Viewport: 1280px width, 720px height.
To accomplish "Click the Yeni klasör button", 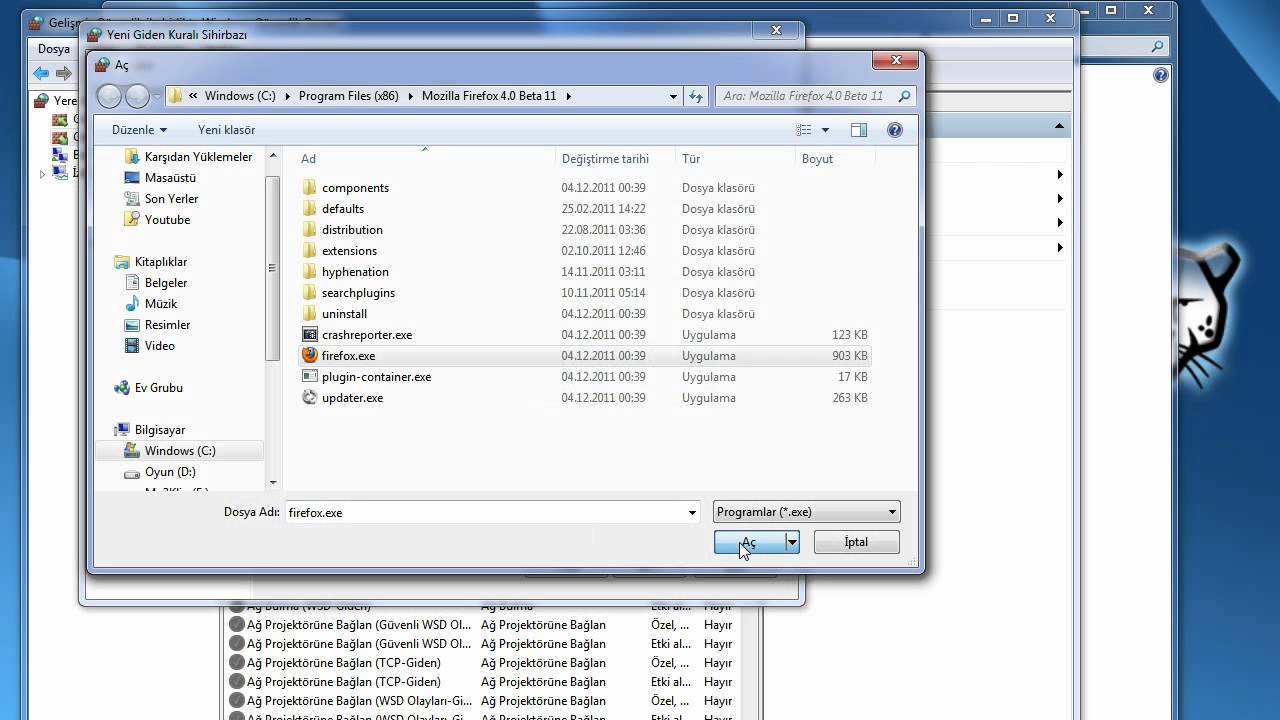I will coord(226,130).
